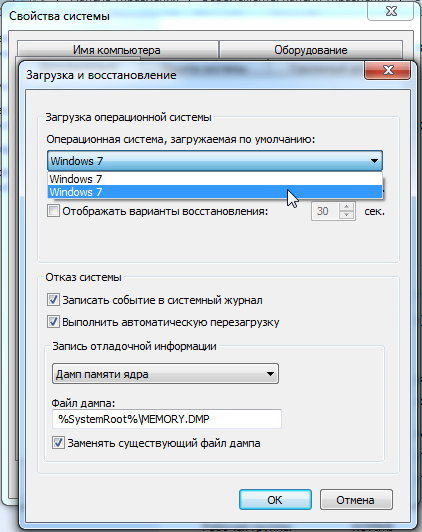
Task: Click the 30 seconds recovery time field
Action: 325,211
